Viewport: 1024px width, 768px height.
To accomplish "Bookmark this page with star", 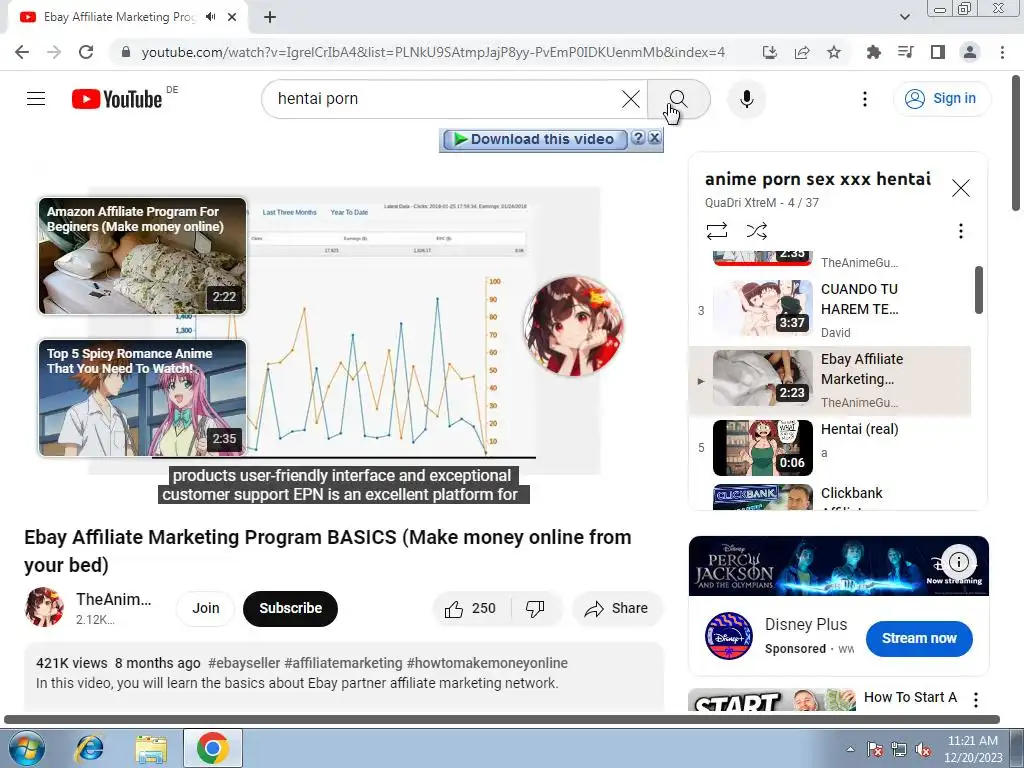I will click(834, 52).
